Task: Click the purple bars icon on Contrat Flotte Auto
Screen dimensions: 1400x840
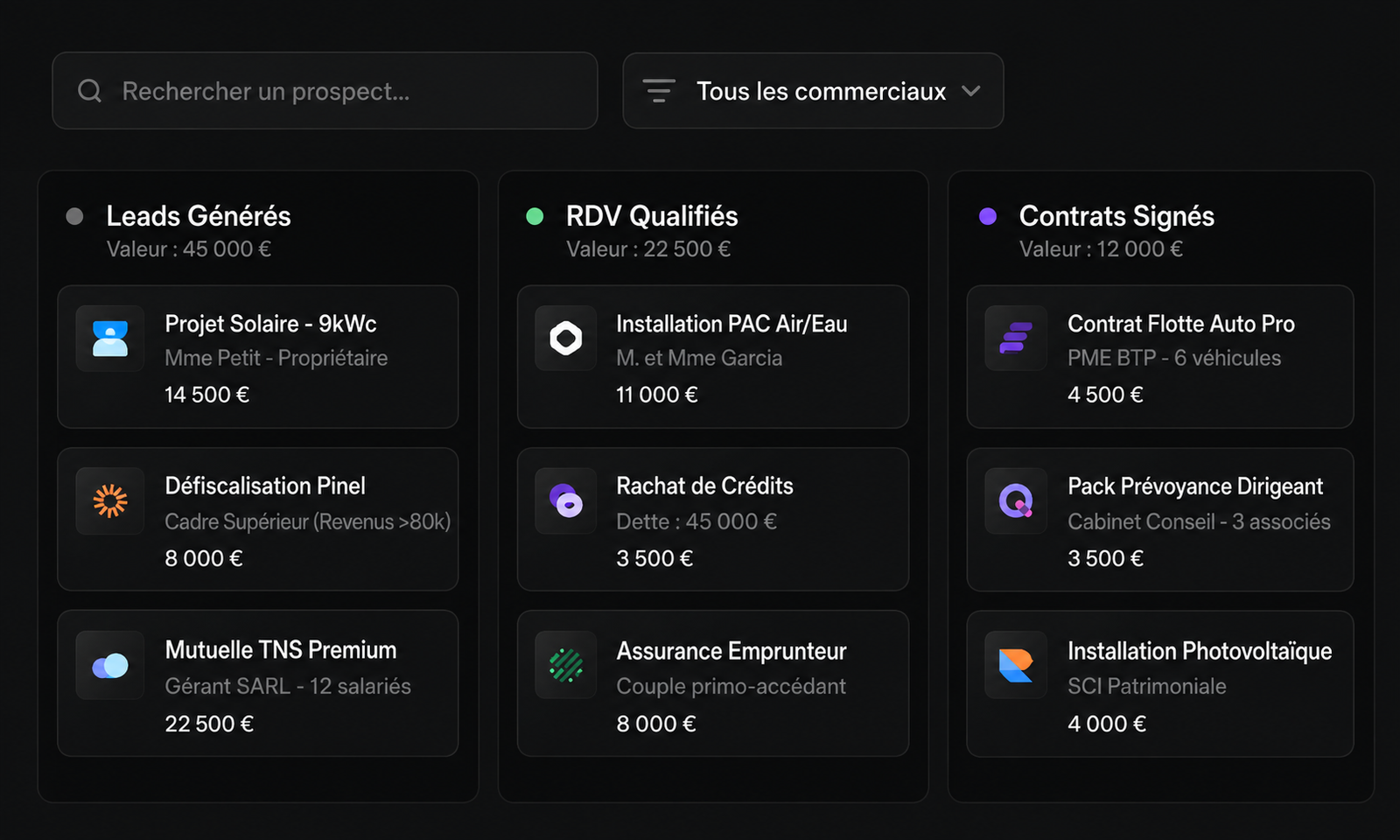Action: click(x=1016, y=338)
